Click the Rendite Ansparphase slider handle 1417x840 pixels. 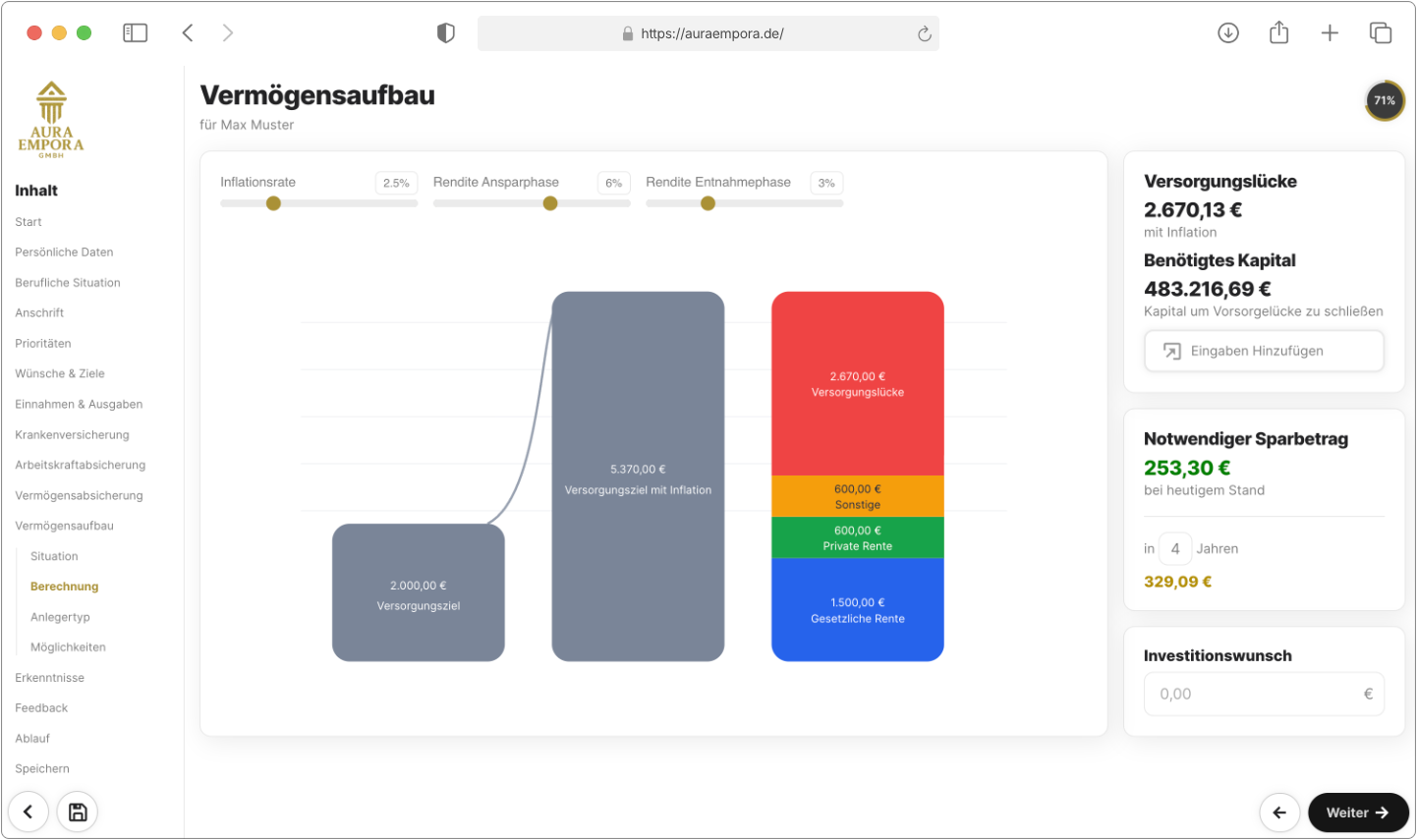[550, 203]
